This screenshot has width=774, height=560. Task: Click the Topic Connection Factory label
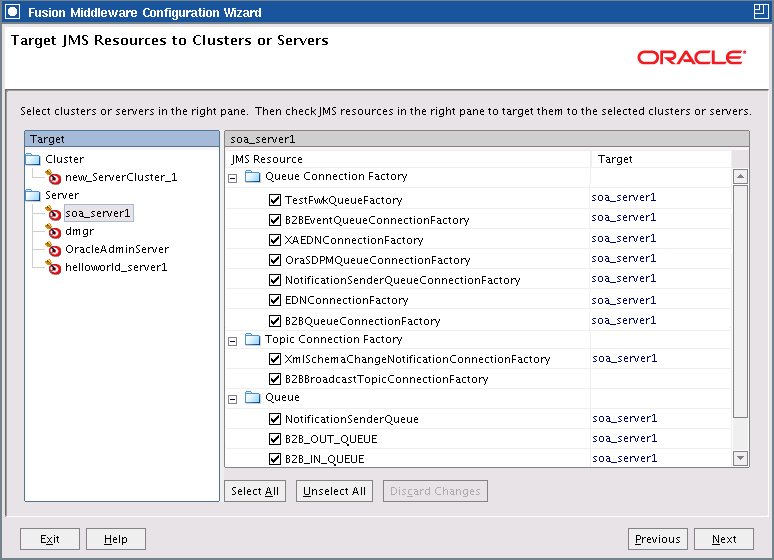click(334, 339)
